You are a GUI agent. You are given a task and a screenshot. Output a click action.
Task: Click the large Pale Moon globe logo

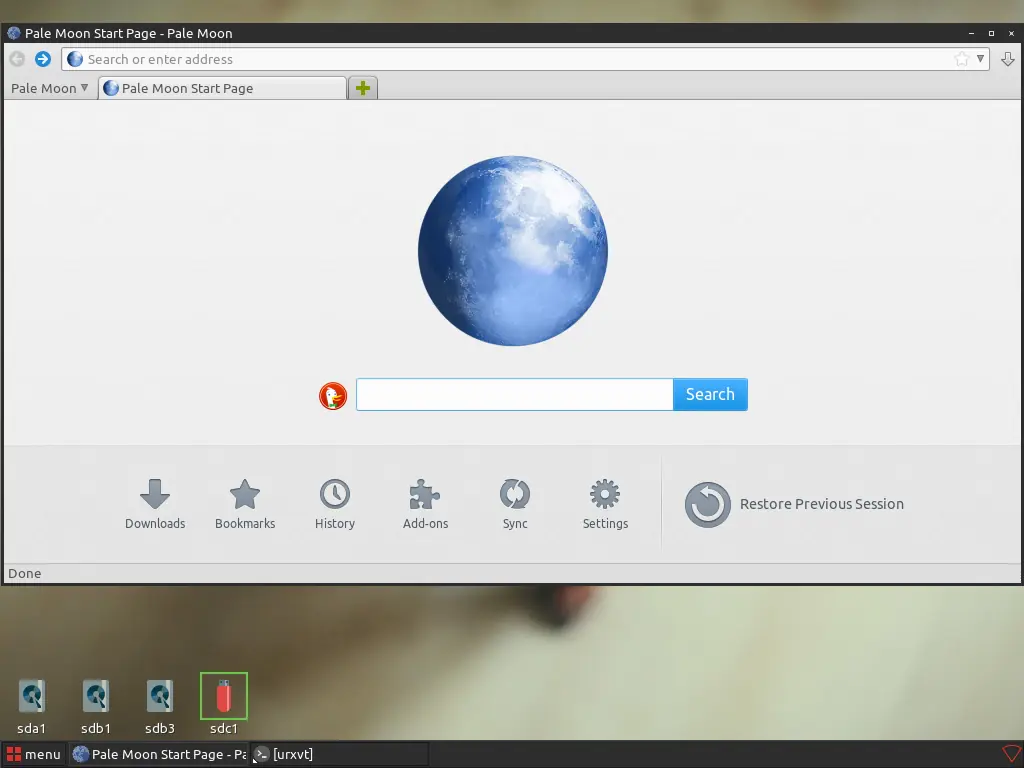[x=513, y=251]
